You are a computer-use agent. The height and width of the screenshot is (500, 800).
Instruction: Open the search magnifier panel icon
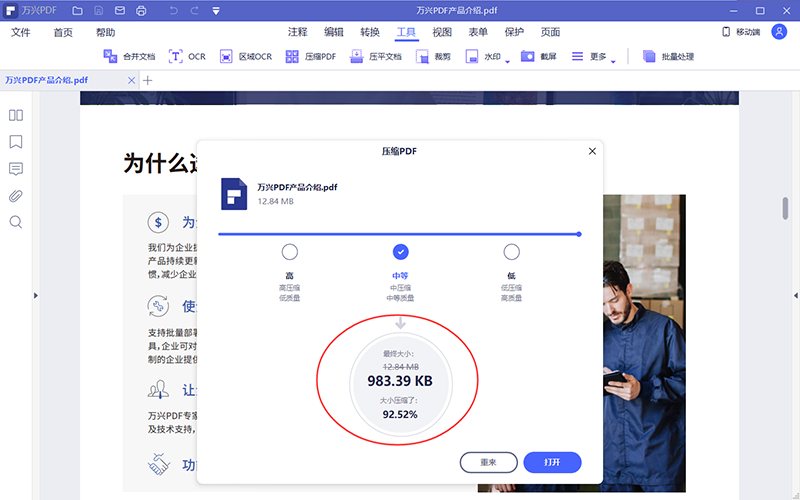tap(16, 222)
